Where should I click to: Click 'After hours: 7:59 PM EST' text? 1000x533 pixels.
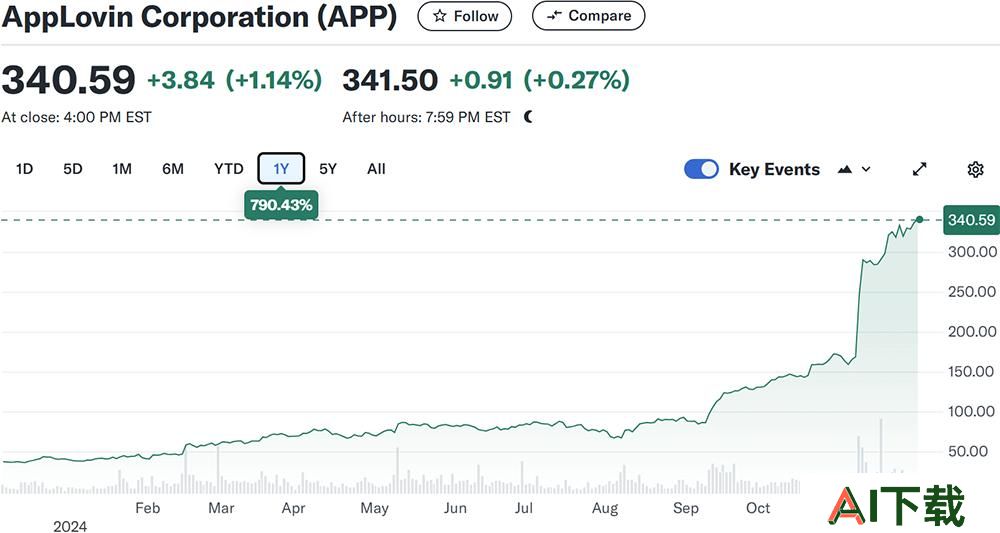pos(426,117)
